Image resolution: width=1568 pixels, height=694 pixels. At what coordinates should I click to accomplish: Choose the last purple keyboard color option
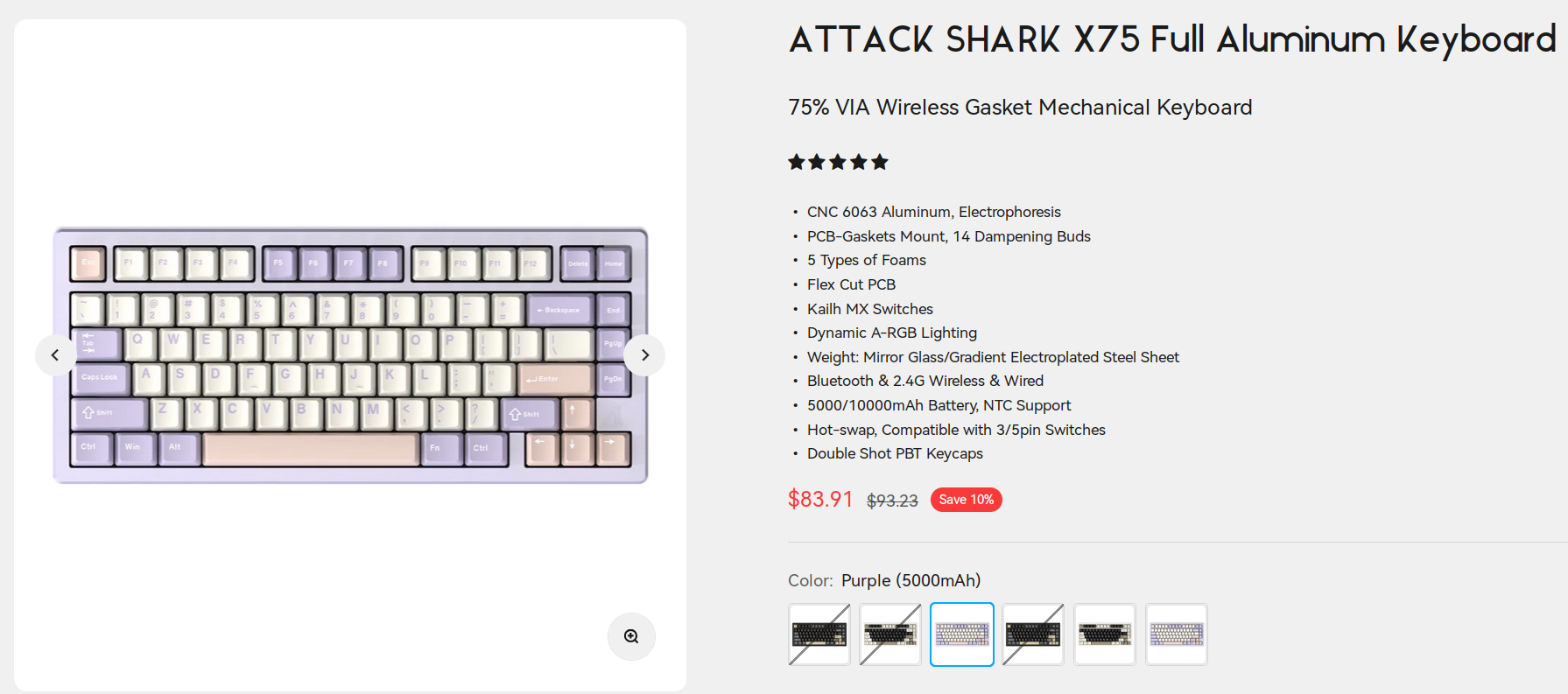[x=1177, y=634]
